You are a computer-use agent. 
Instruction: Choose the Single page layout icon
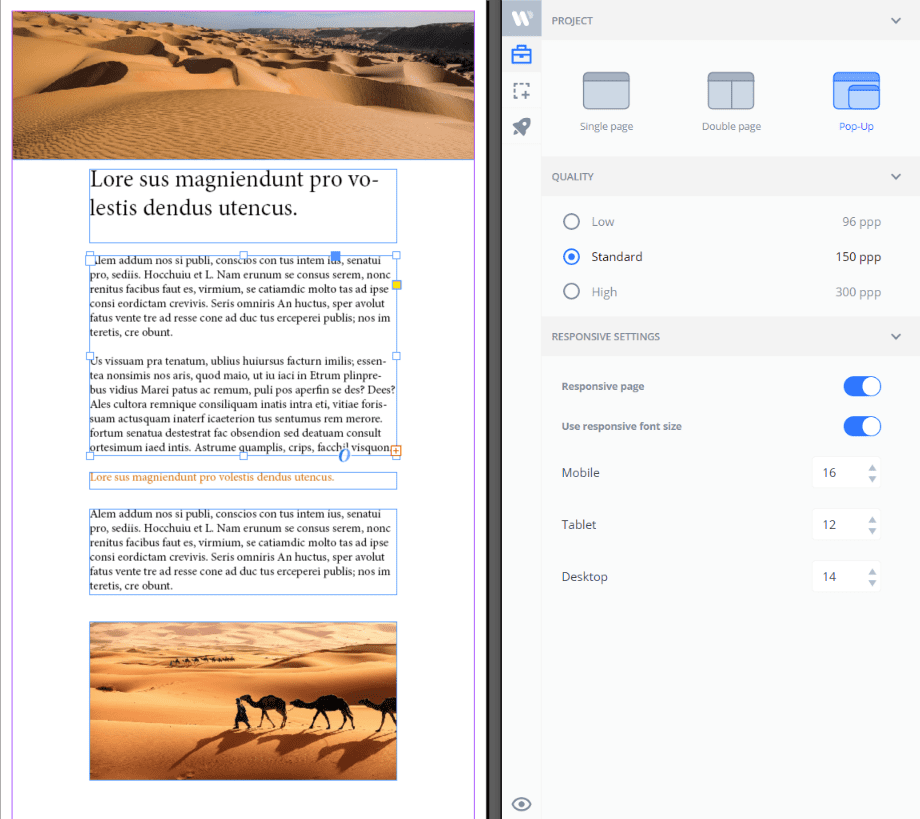pos(606,91)
